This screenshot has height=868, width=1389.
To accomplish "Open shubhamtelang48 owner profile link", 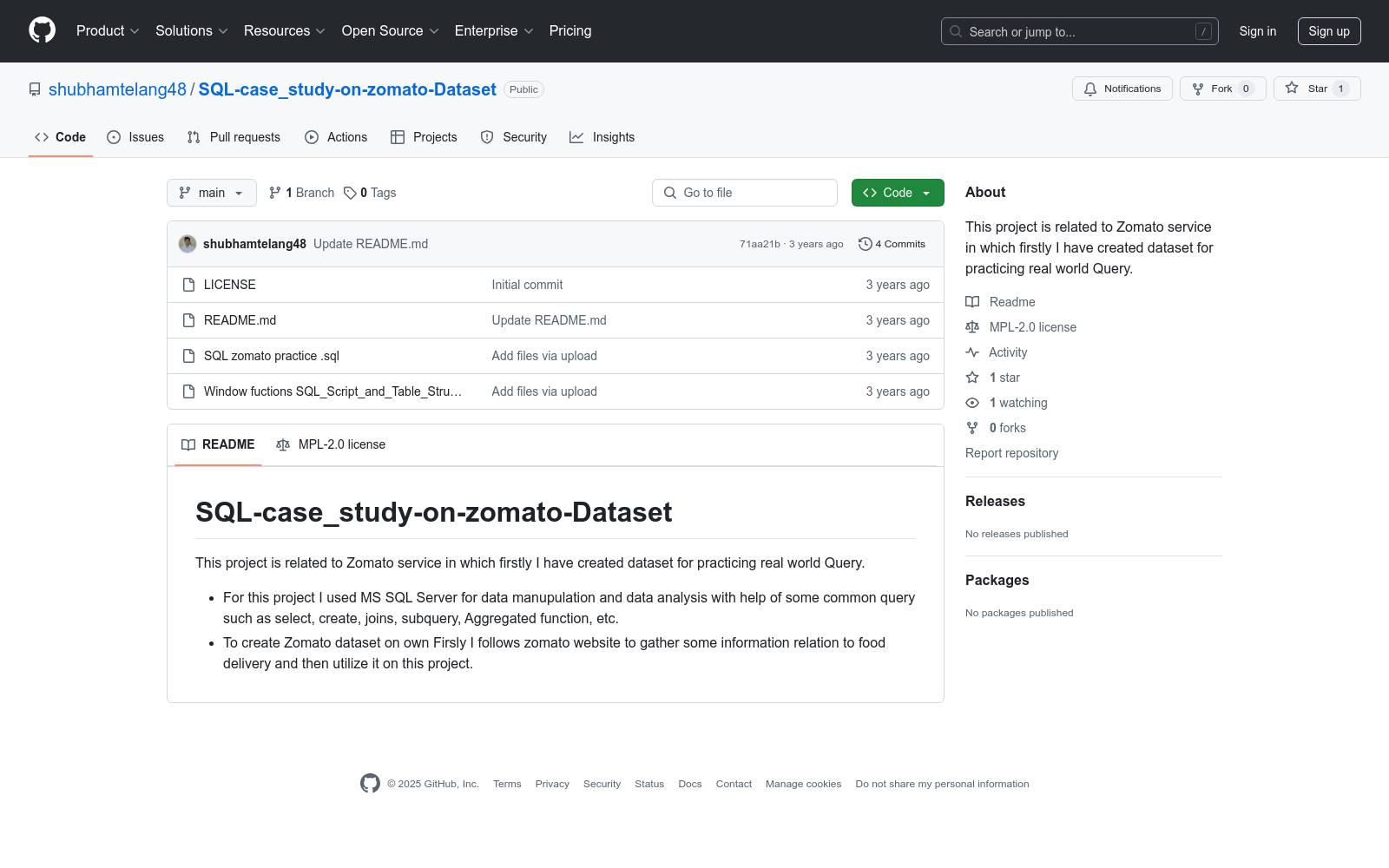I will 117,89.
